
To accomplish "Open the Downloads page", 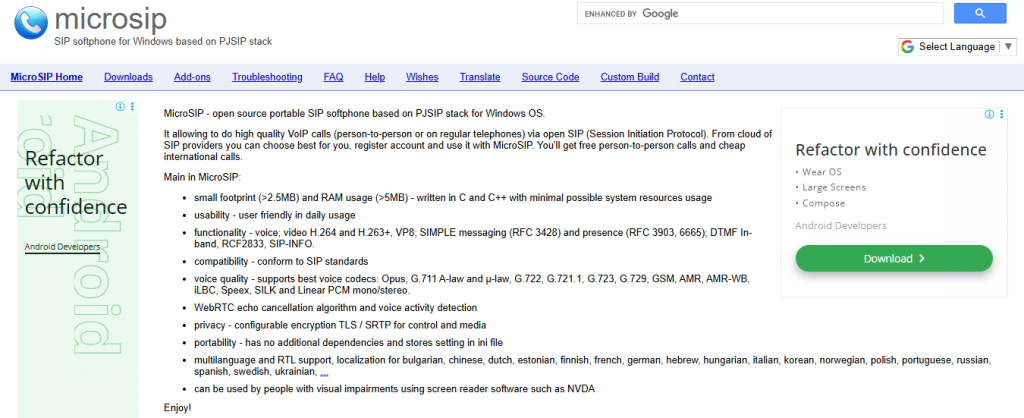I will (128, 77).
